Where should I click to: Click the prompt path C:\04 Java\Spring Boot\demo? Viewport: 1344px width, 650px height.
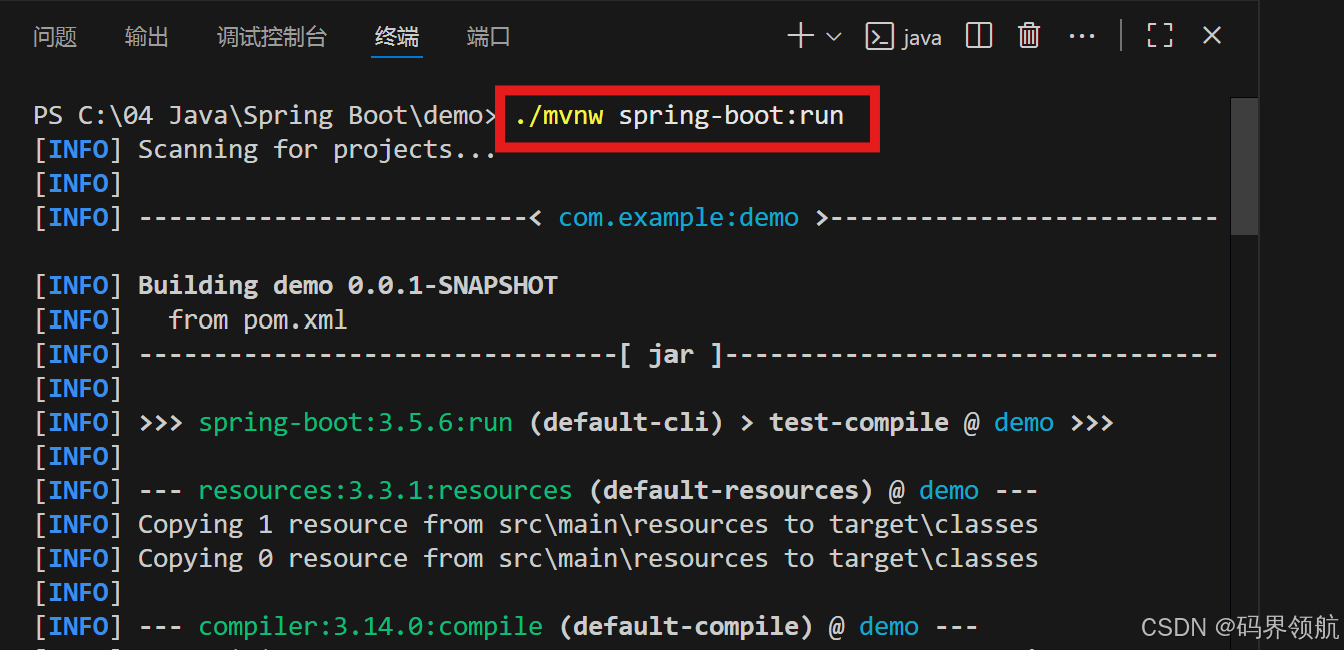coord(281,115)
